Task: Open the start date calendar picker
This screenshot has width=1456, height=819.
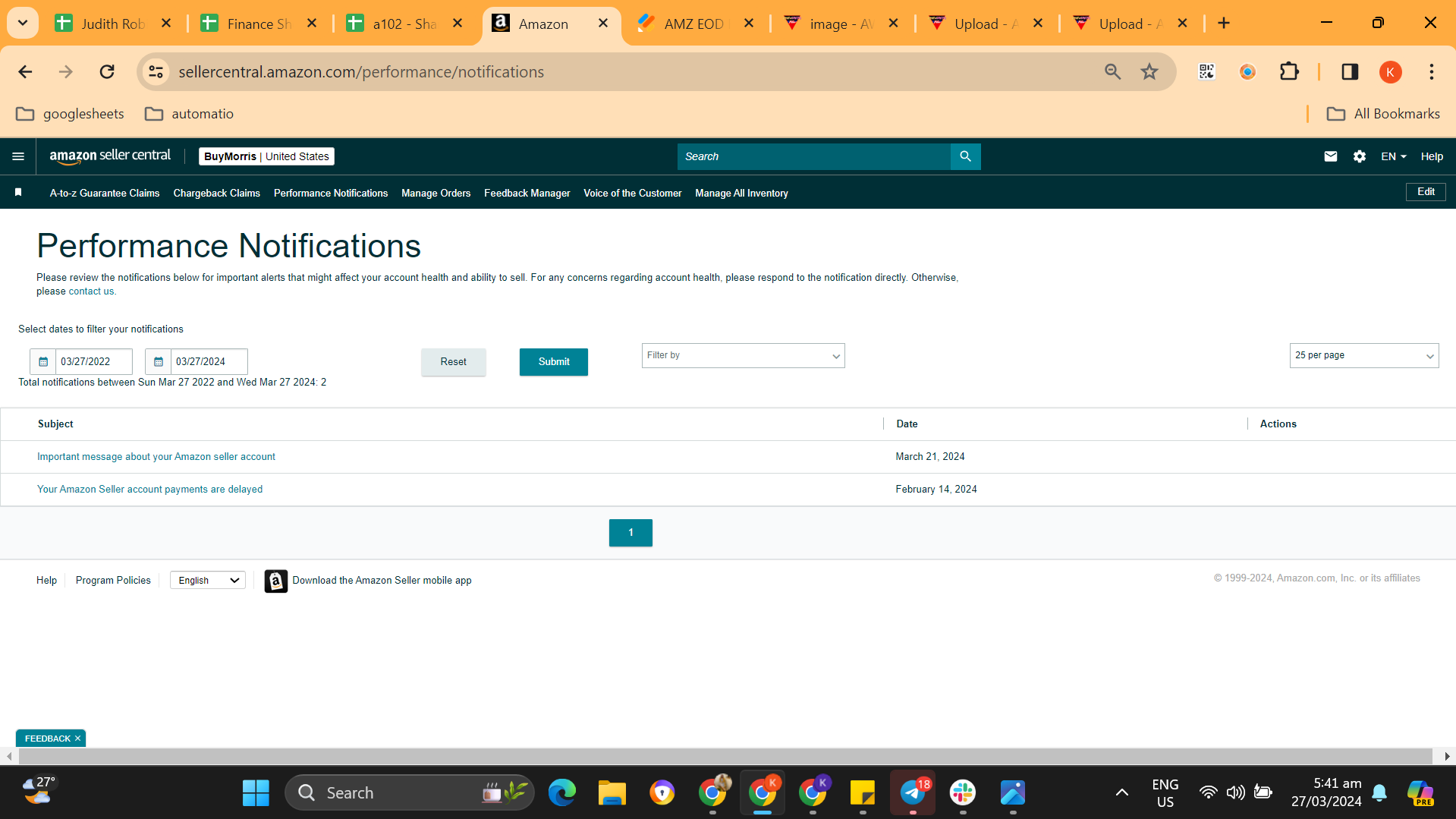Action: coord(43,362)
